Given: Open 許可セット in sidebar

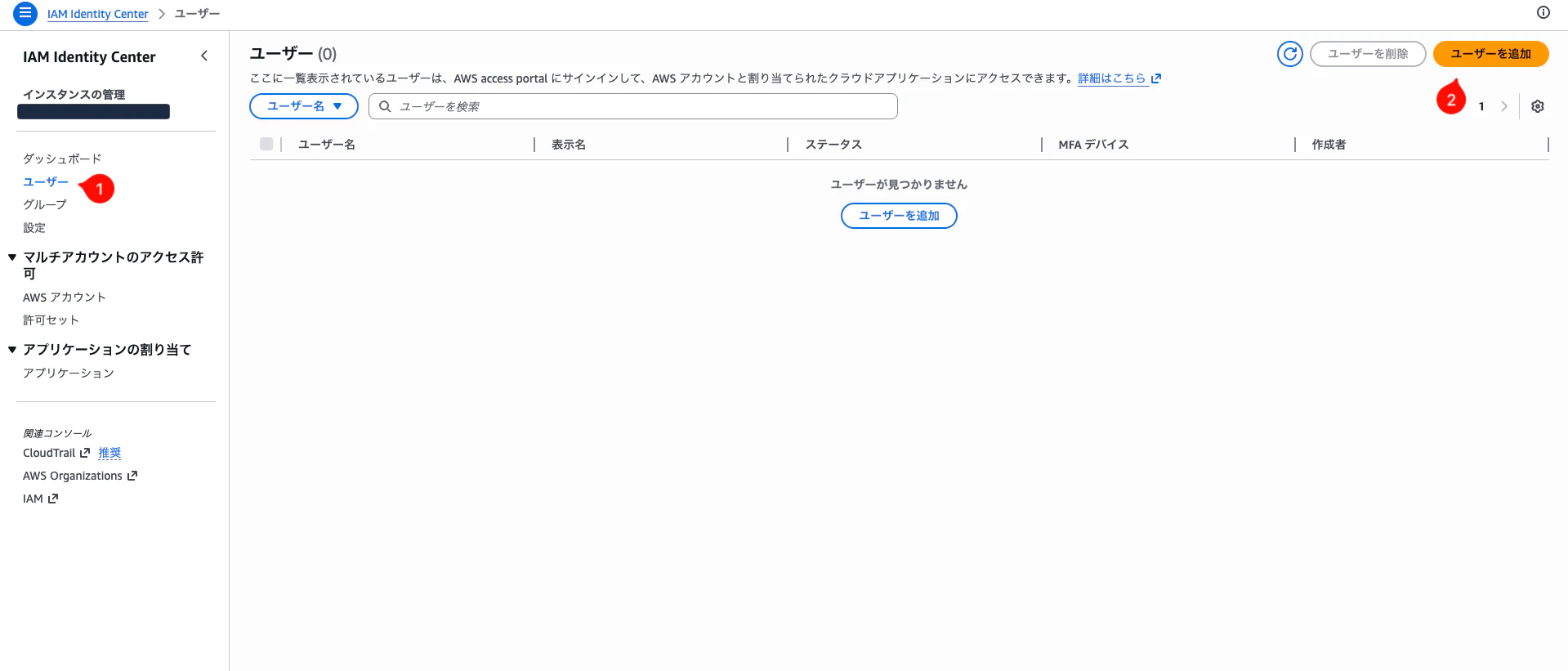Looking at the screenshot, I should [x=51, y=320].
